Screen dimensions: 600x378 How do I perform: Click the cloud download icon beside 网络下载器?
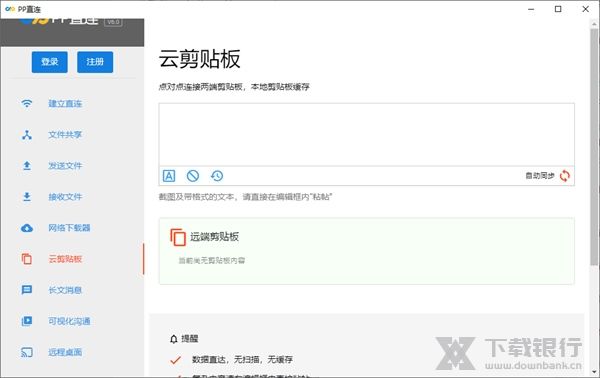tap(27, 228)
